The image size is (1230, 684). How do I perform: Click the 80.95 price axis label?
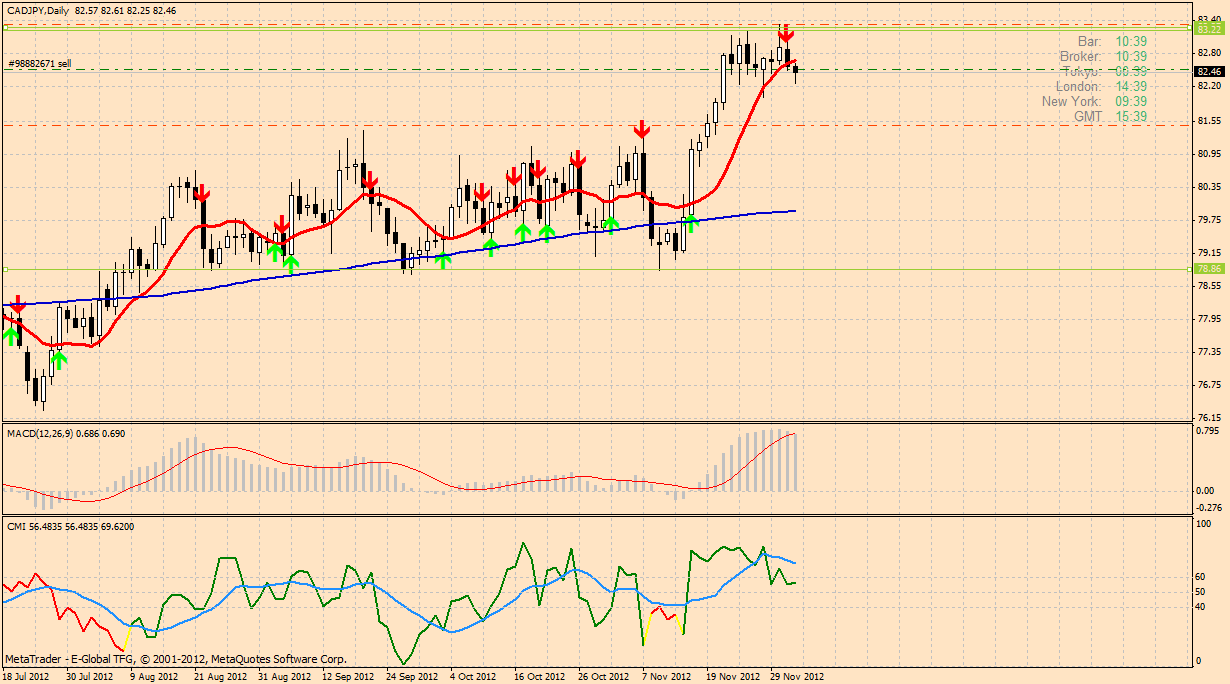coord(1208,154)
